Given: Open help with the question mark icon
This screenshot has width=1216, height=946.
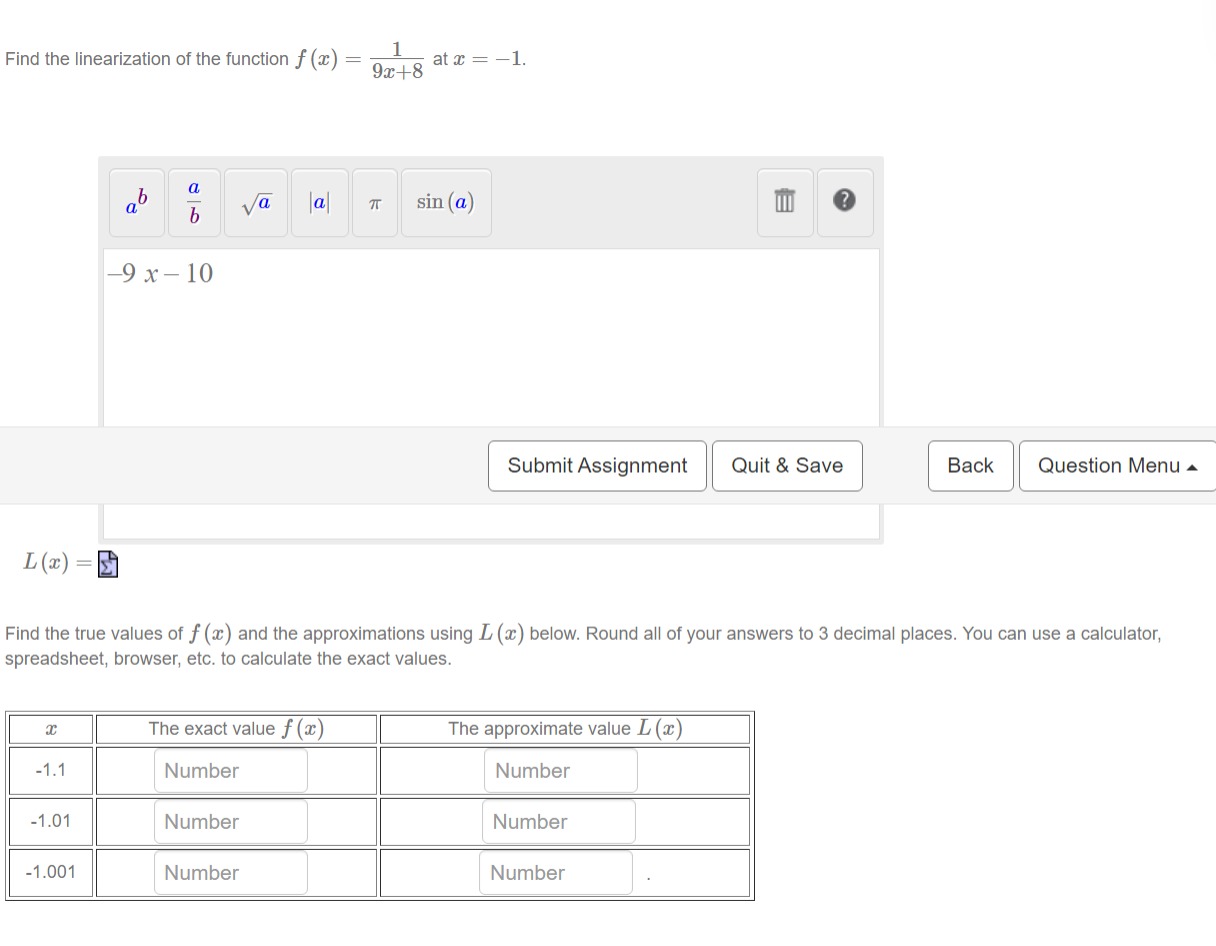Looking at the screenshot, I should tap(845, 202).
